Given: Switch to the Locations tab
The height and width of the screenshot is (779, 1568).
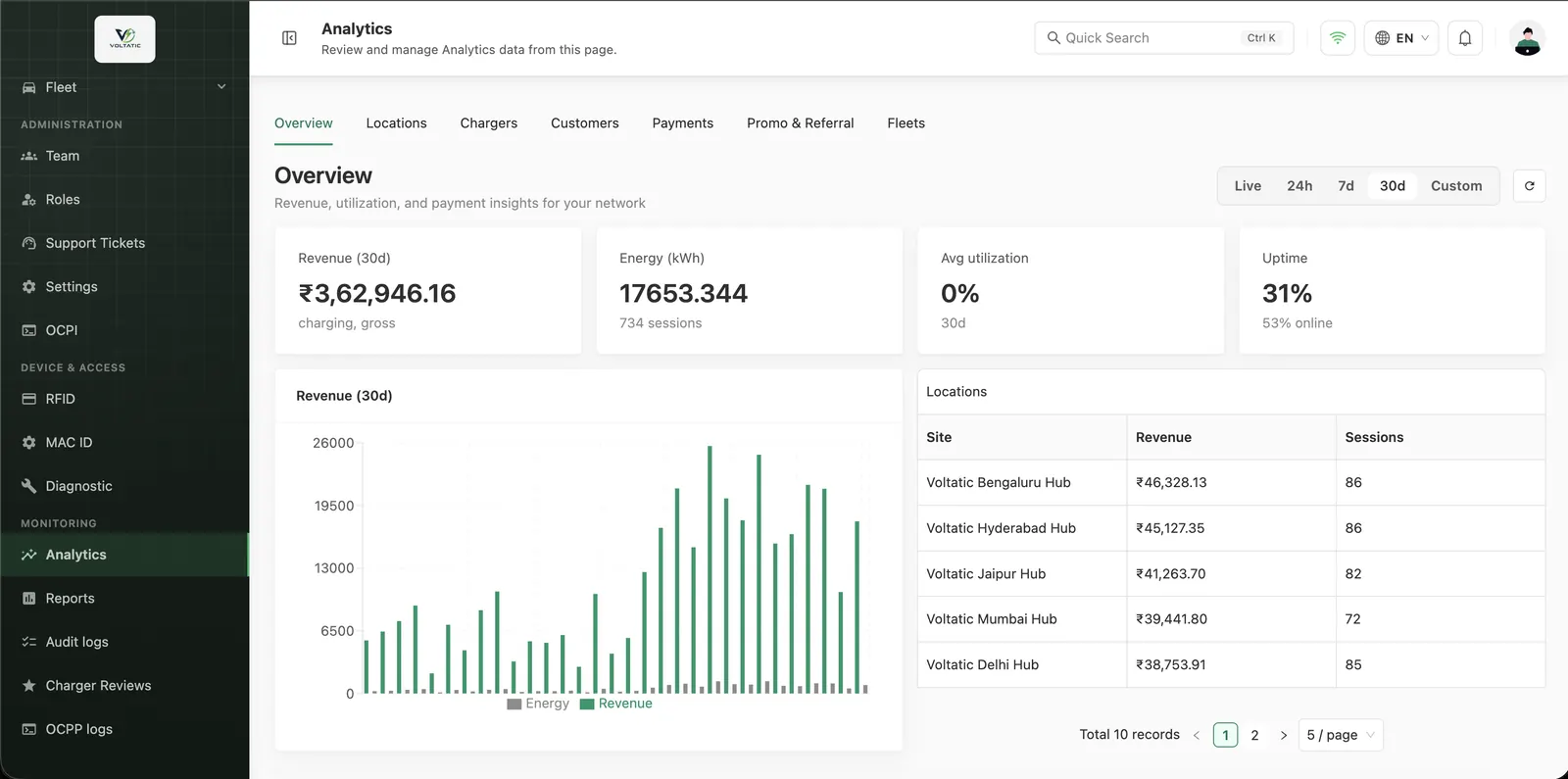Looking at the screenshot, I should coord(396,123).
